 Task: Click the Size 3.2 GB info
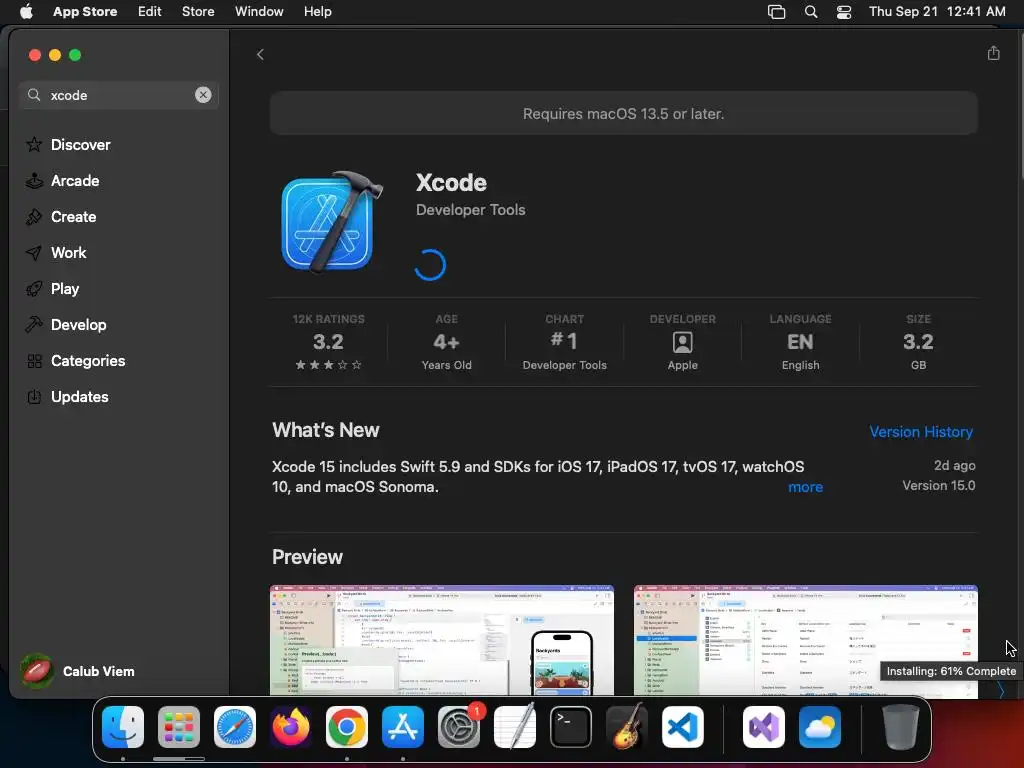(918, 342)
